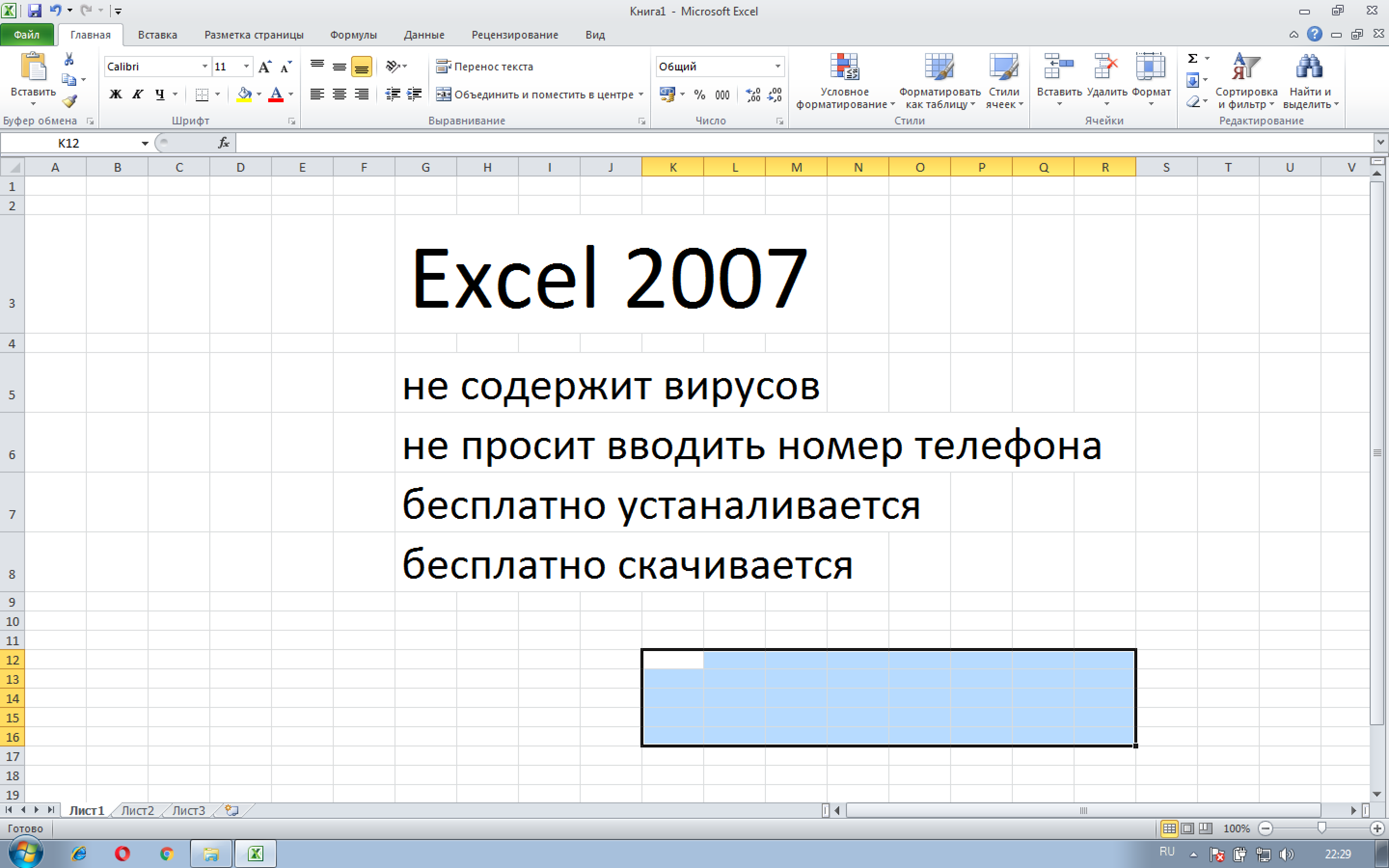Select the AutoSum (Σ) icon
This screenshot has height=868, width=1389.
pos(1192,58)
